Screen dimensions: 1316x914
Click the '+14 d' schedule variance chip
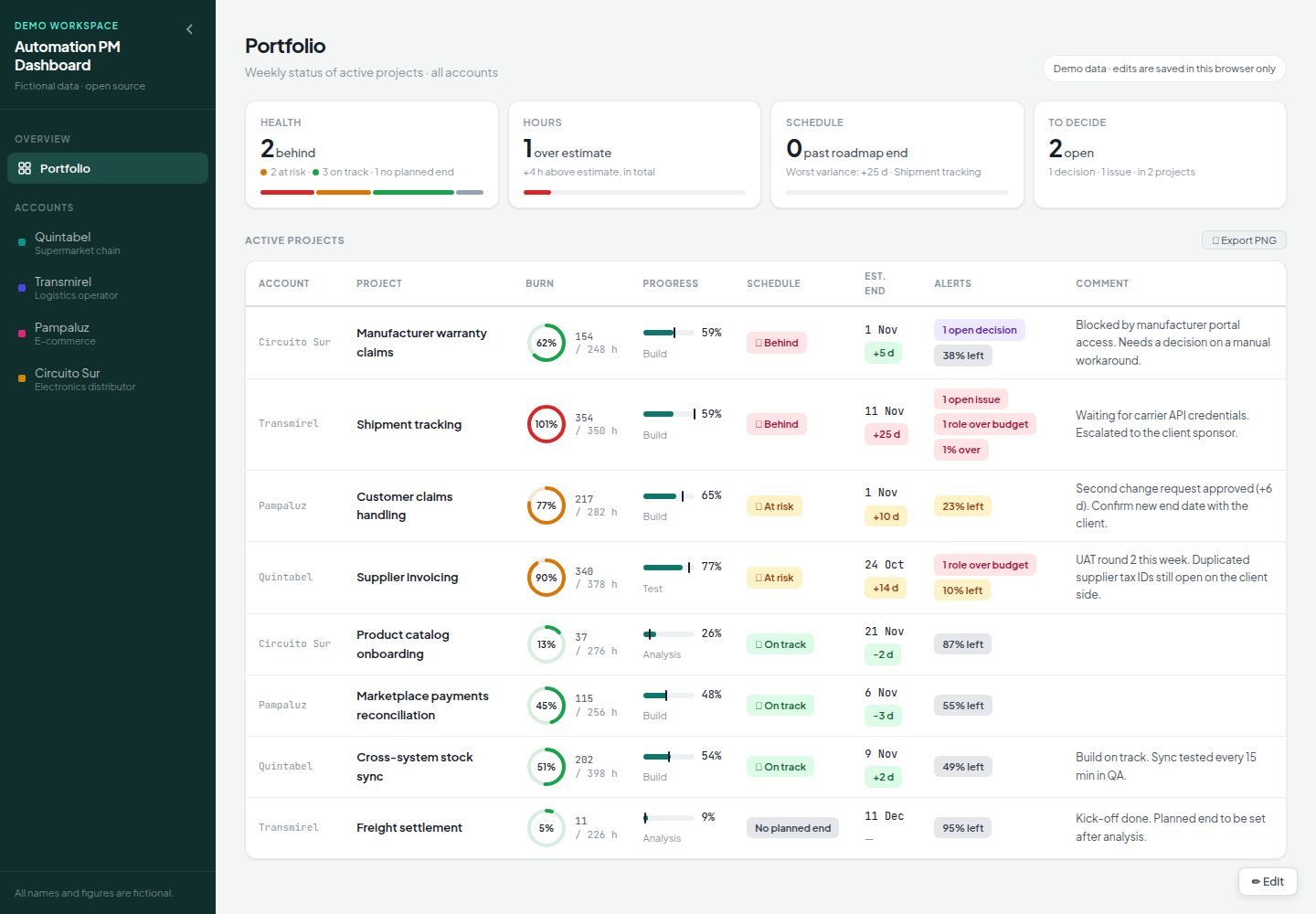coord(886,588)
